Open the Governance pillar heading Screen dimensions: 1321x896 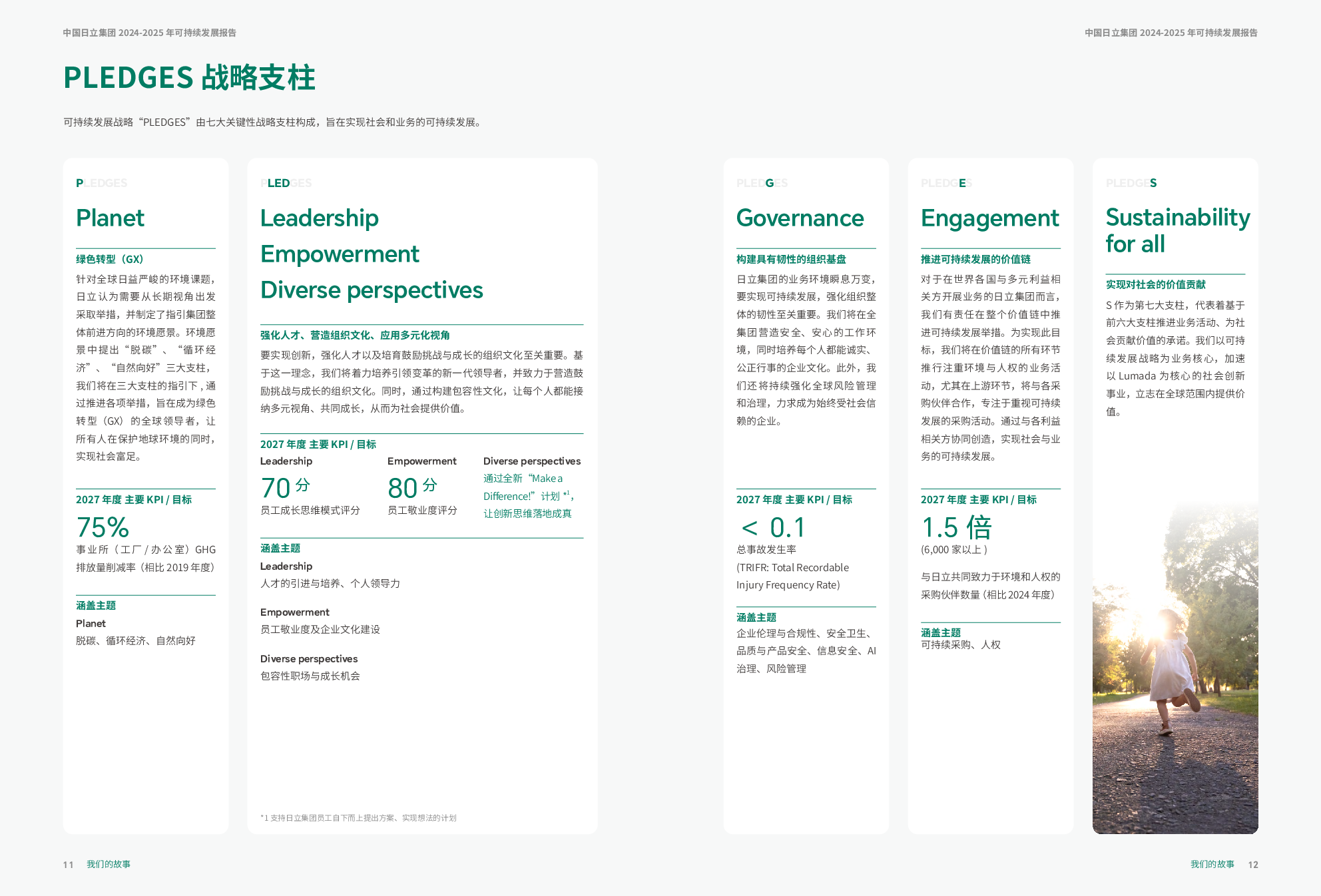click(x=800, y=218)
